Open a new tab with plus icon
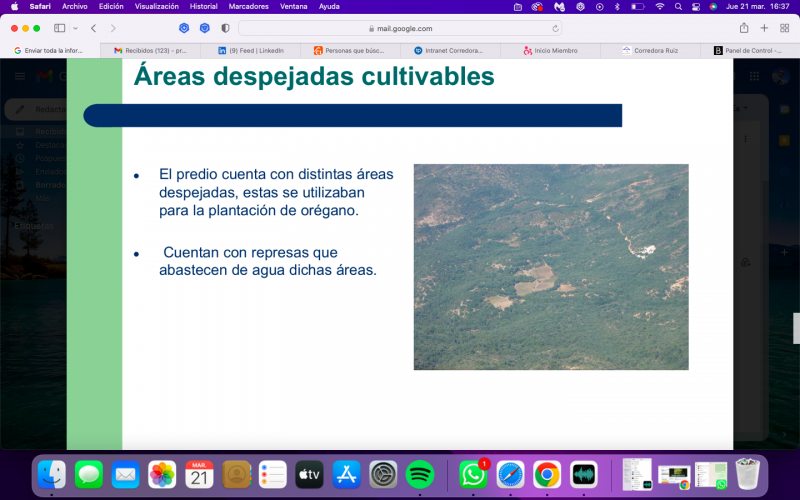800x500 pixels. 764,28
